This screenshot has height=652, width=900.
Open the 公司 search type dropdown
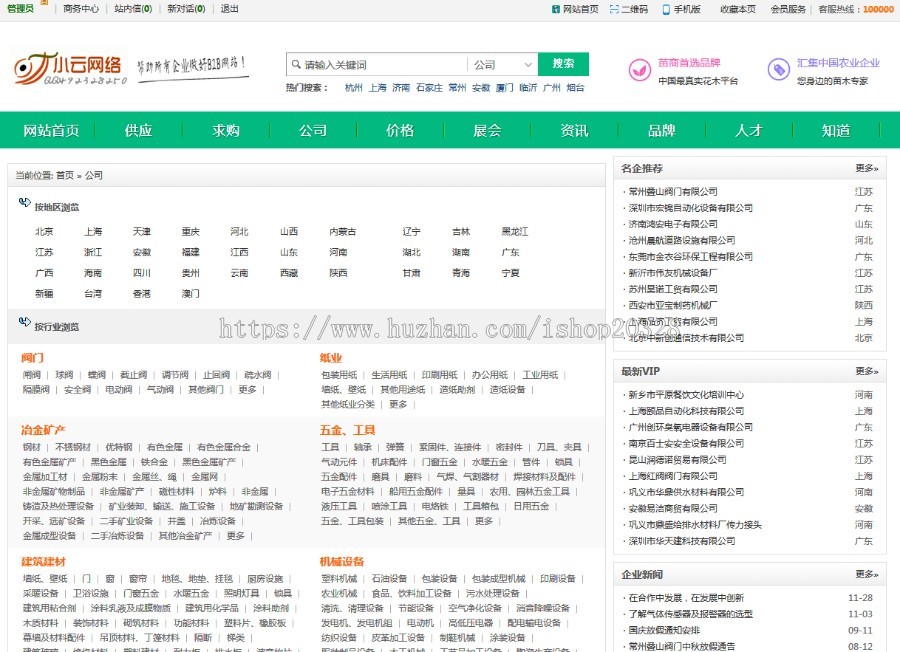pyautogui.click(x=505, y=62)
